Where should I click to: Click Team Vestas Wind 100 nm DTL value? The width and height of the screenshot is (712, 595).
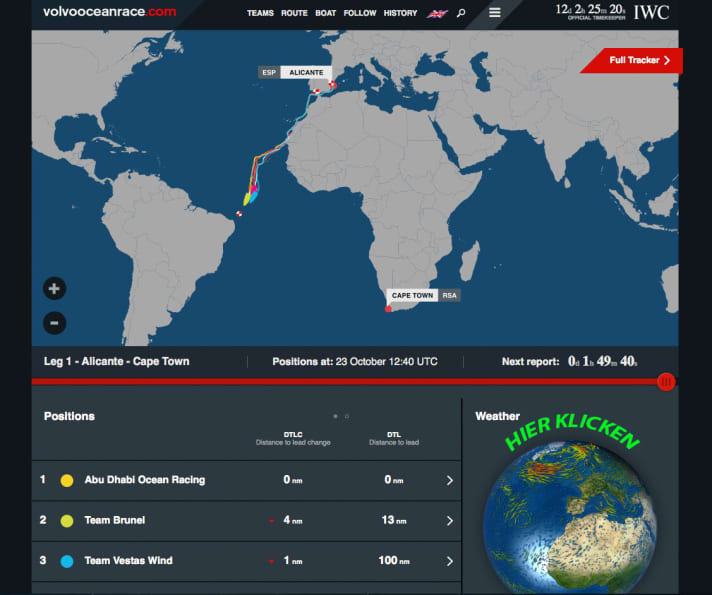click(x=394, y=561)
